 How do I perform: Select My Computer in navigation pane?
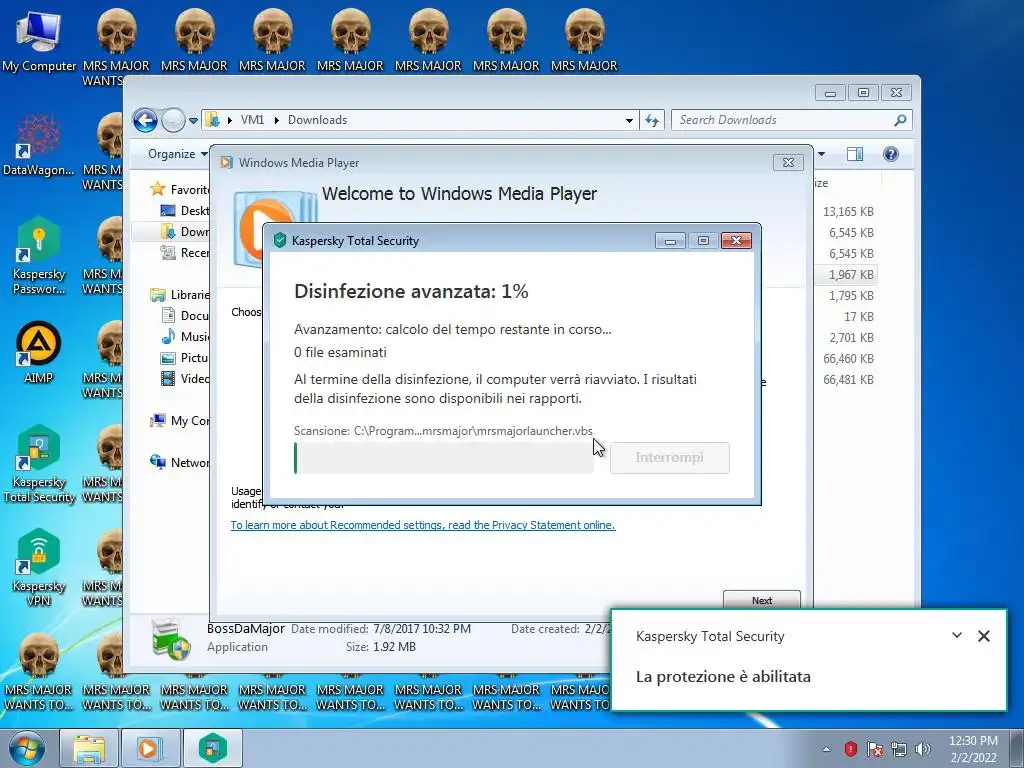point(180,421)
